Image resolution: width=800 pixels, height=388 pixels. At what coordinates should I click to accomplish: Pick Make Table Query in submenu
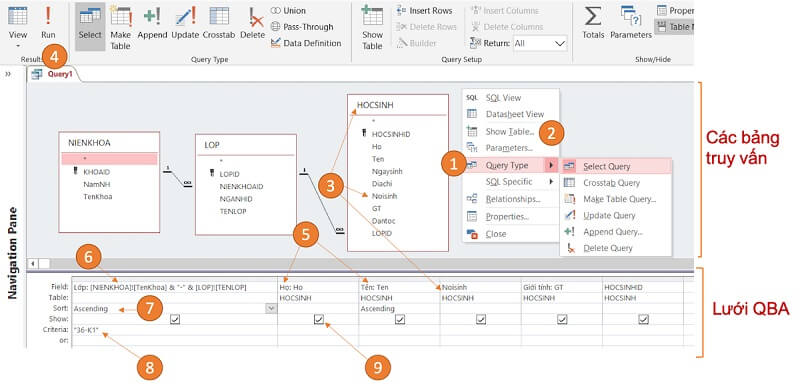616,199
